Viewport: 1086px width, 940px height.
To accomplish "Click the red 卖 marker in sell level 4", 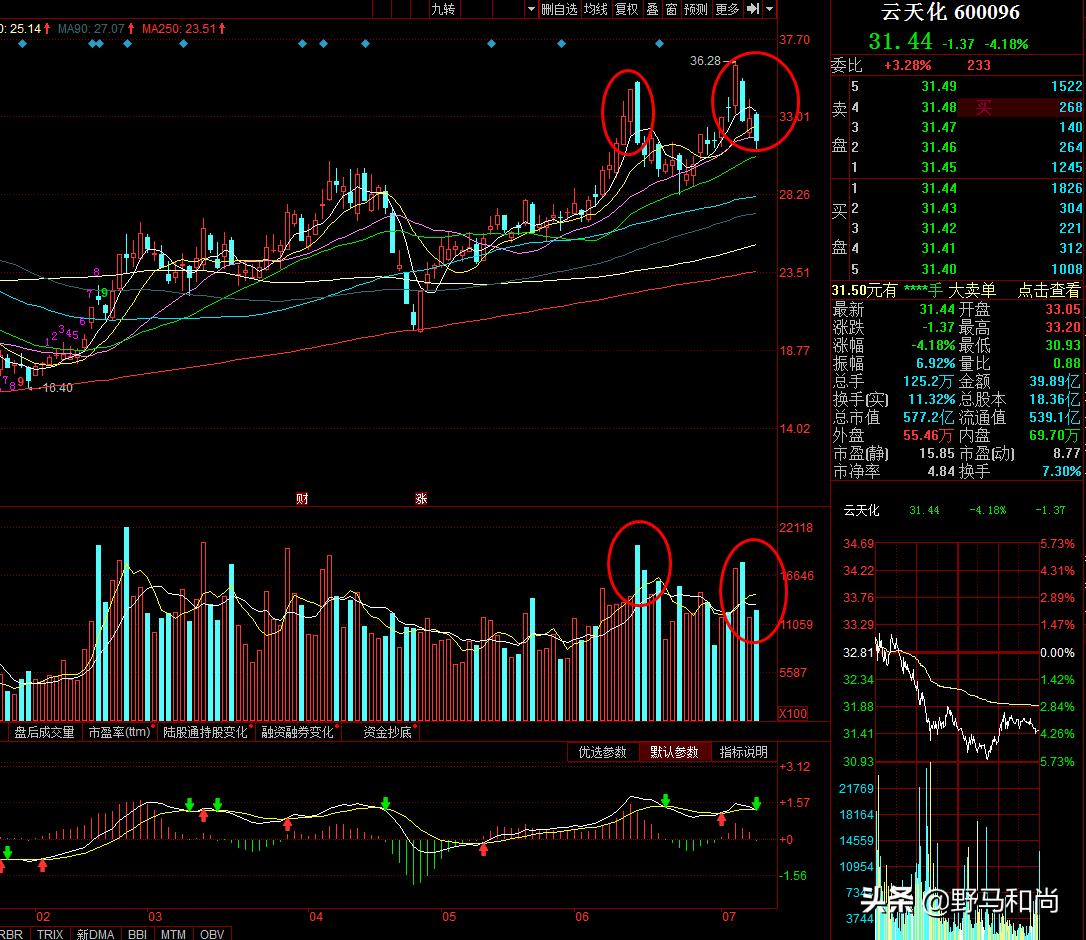I will 984,108.
